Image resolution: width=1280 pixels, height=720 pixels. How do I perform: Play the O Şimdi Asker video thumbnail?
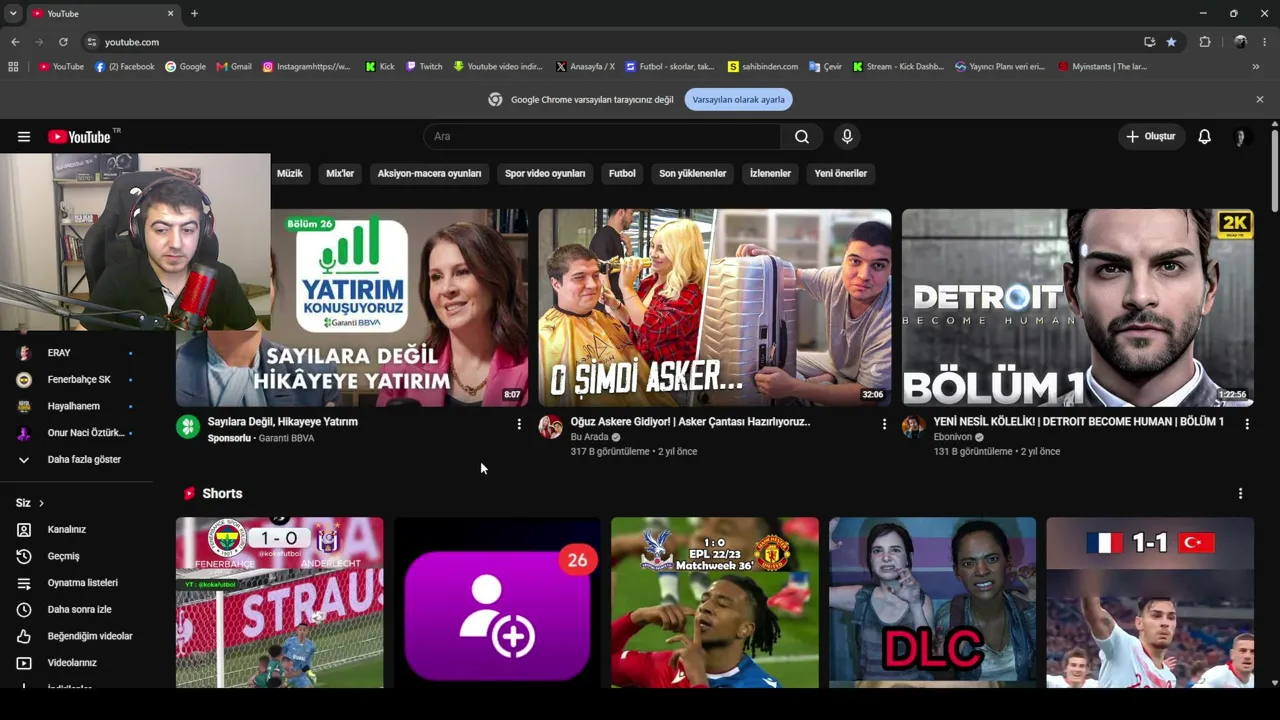pos(715,308)
